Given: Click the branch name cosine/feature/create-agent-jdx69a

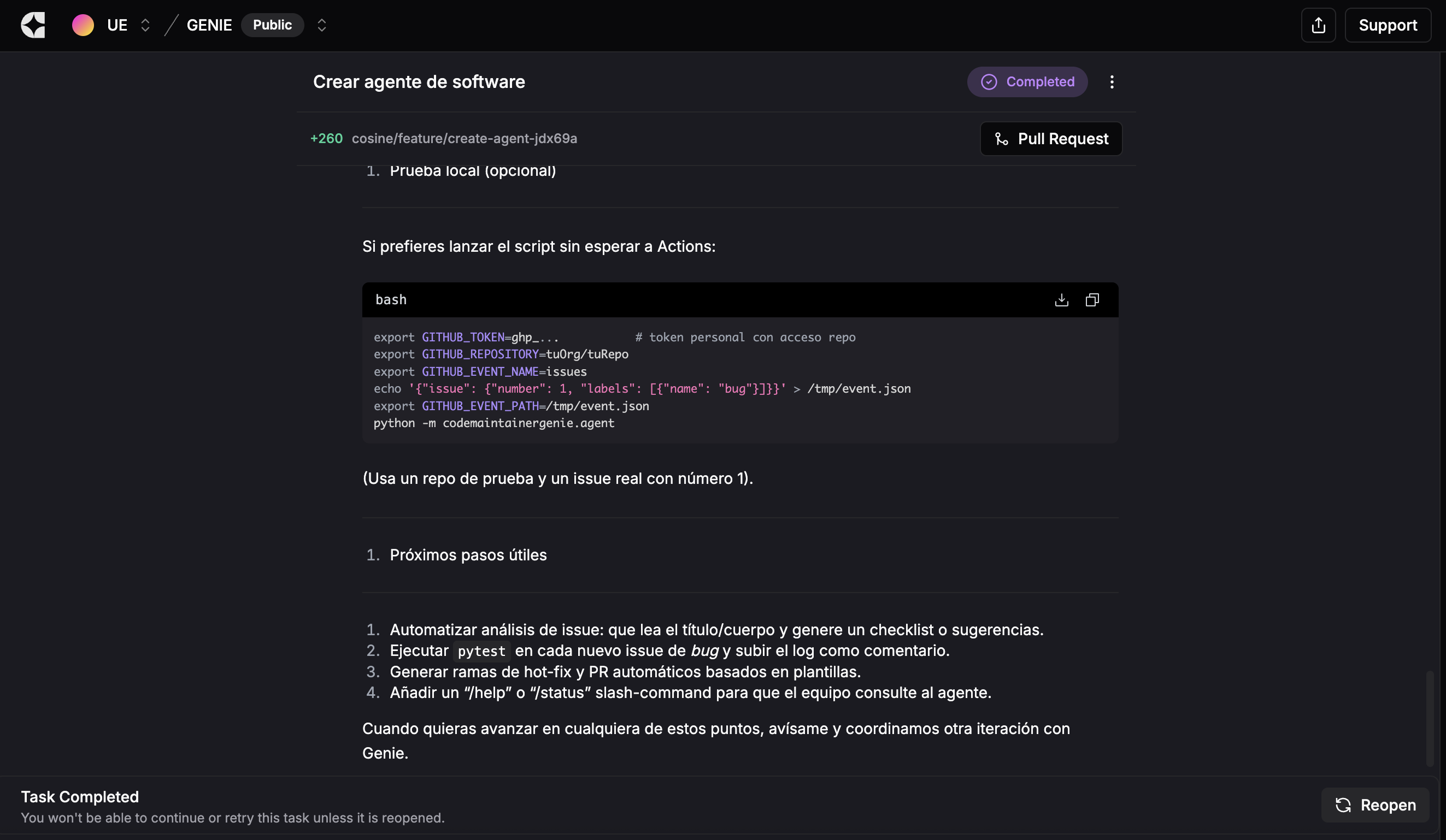Looking at the screenshot, I should point(464,139).
